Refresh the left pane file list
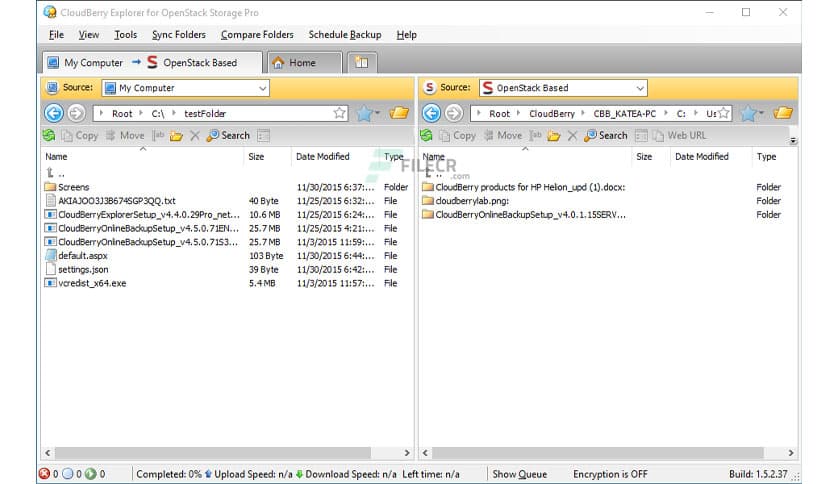836x484 pixels. coord(49,135)
